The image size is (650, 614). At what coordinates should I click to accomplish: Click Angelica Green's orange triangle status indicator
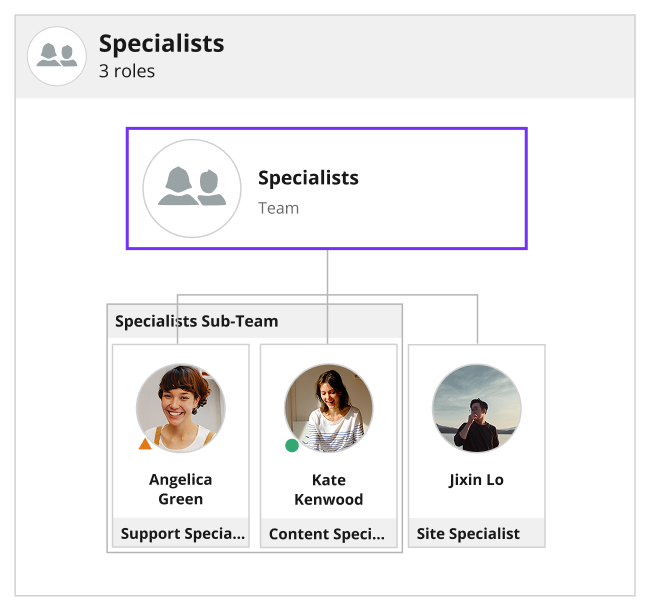tap(145, 444)
